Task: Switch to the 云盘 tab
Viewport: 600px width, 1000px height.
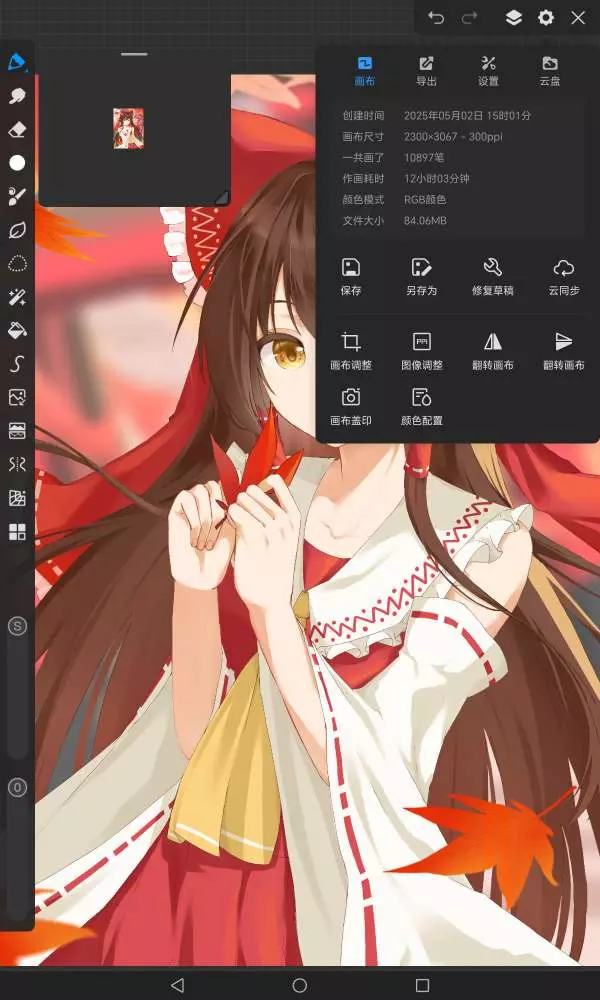Action: tap(550, 71)
